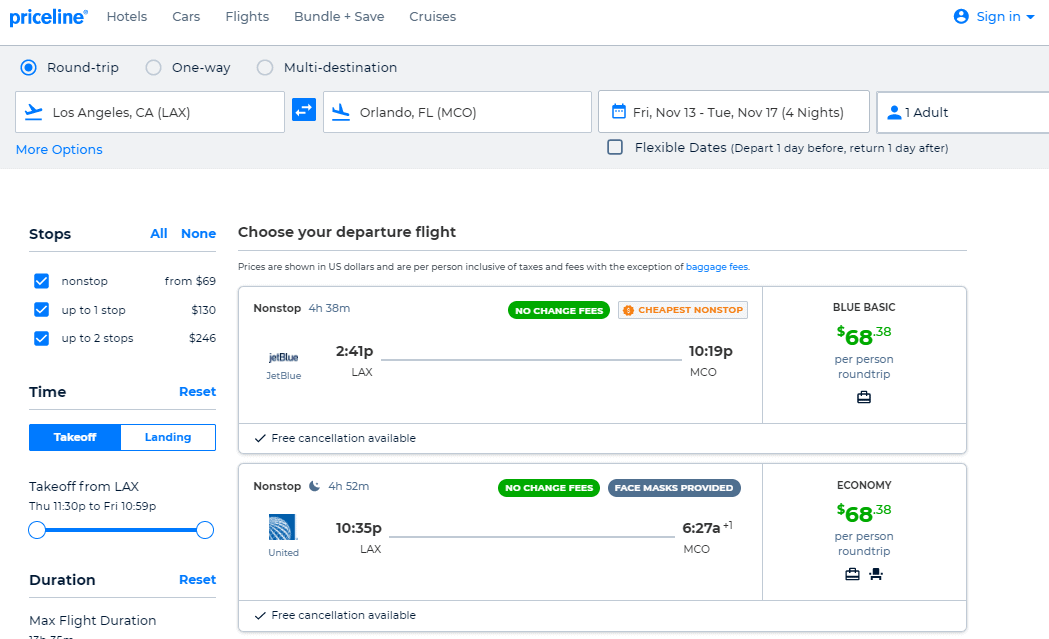Open the baggage fees link
The width and height of the screenshot is (1049, 639).
716,267
